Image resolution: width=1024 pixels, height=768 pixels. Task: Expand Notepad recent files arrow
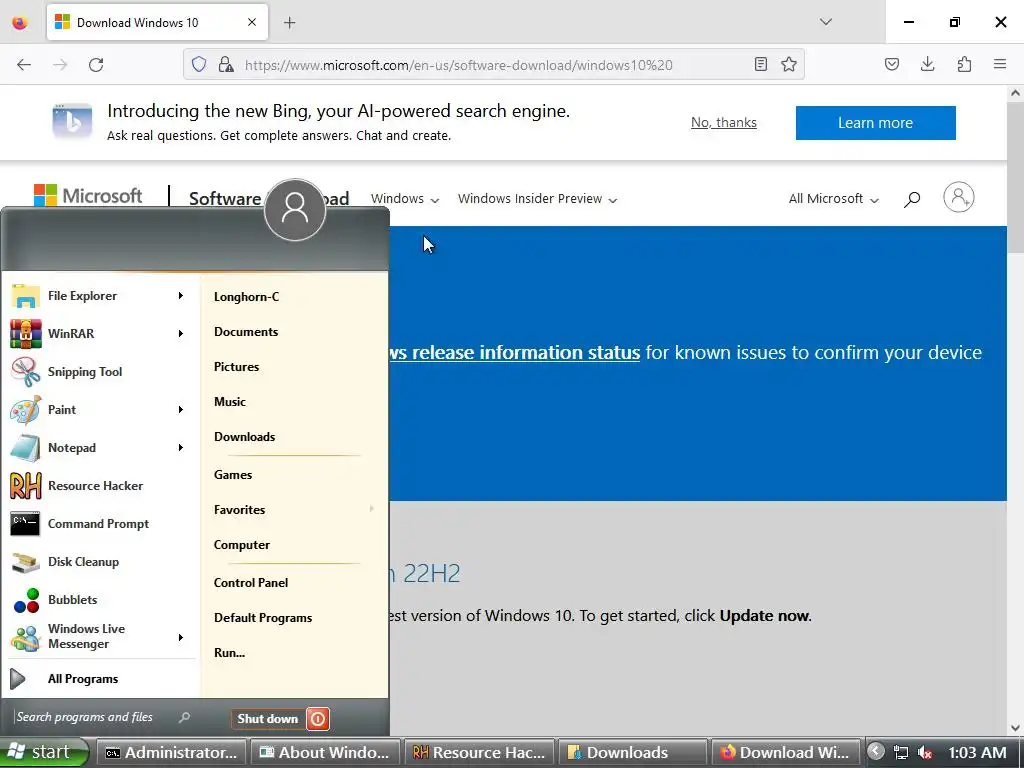181,448
